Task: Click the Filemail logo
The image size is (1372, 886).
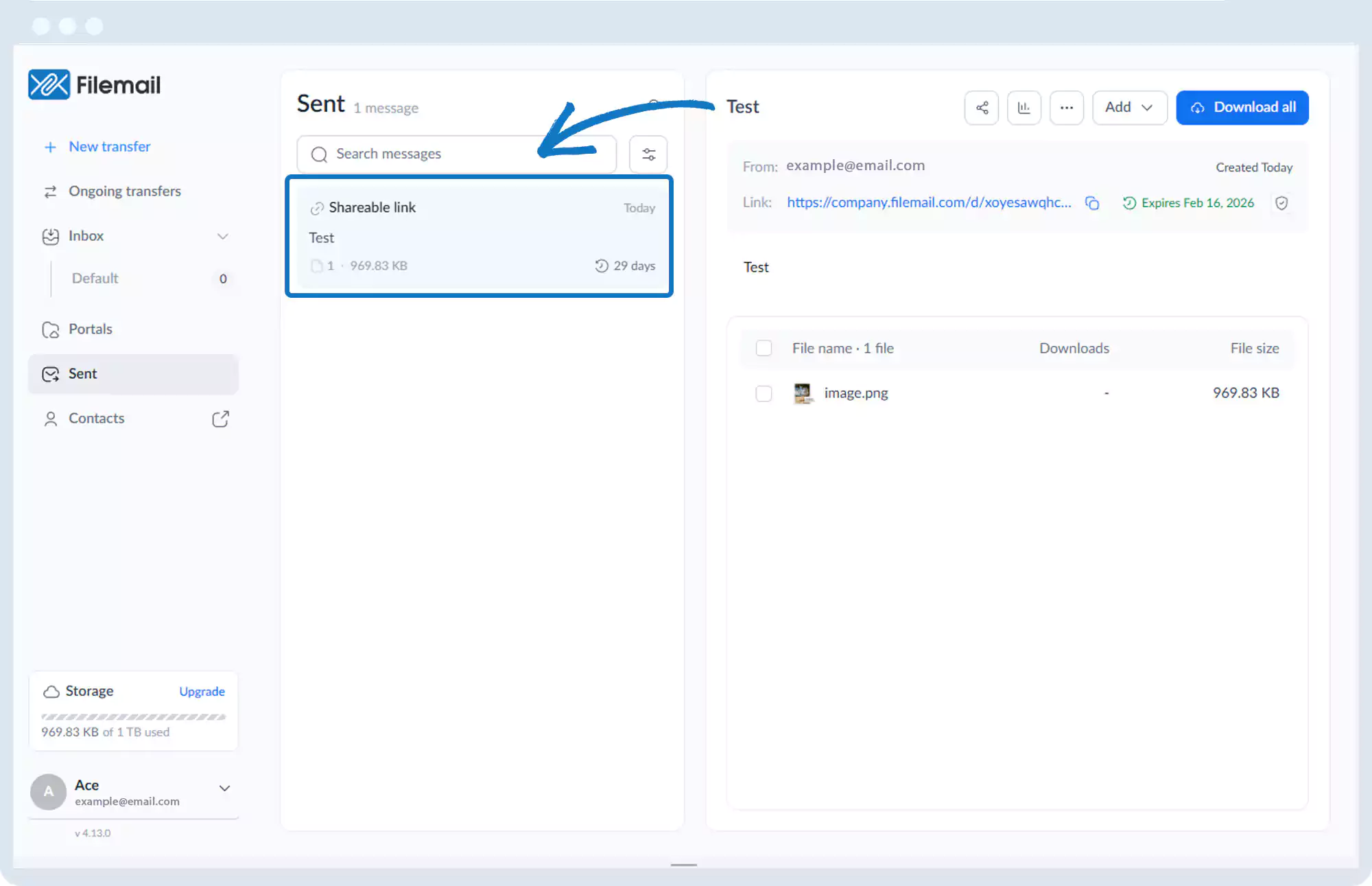Action: 95,84
